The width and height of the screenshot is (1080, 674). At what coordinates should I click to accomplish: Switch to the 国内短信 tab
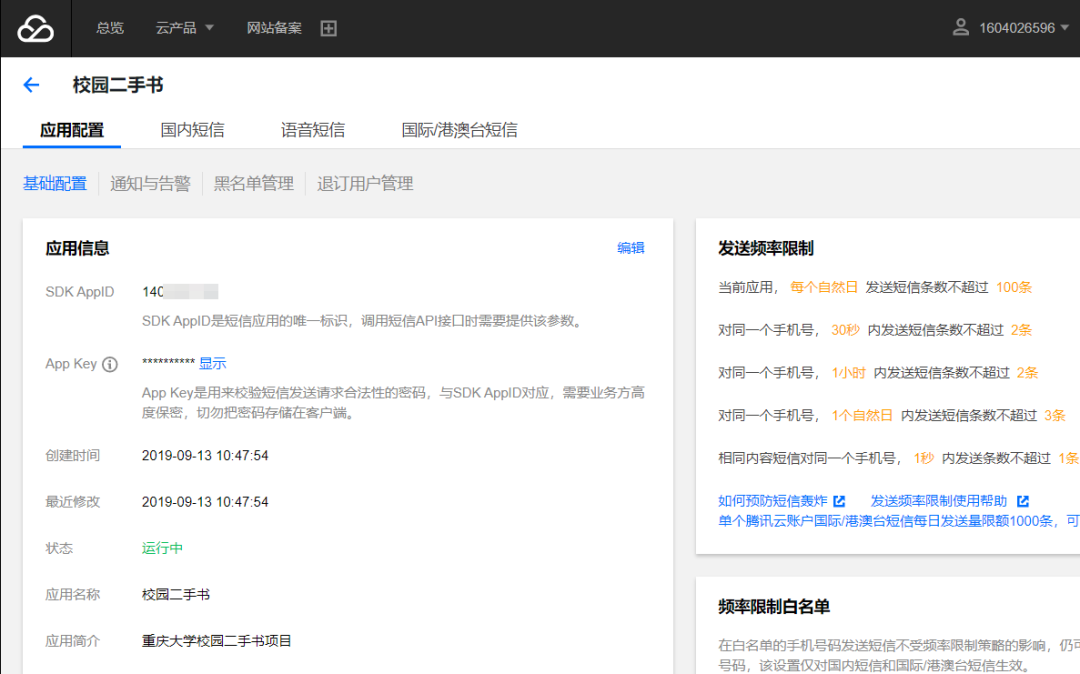point(192,130)
